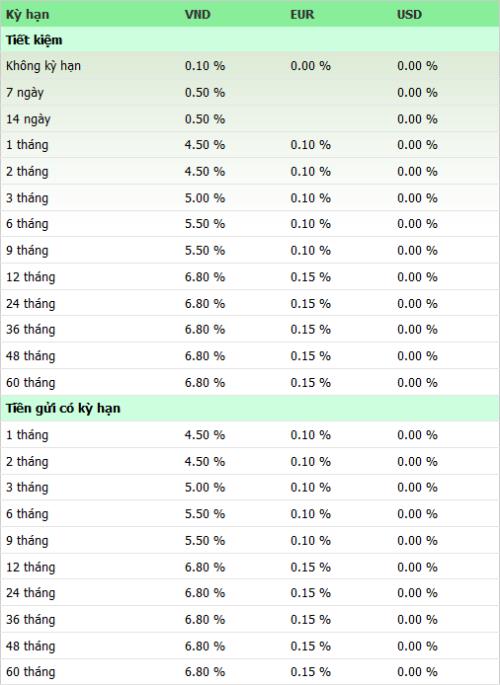Click 60 tháng label under Tiết kiệm
The width and height of the screenshot is (500, 685).
(31, 383)
